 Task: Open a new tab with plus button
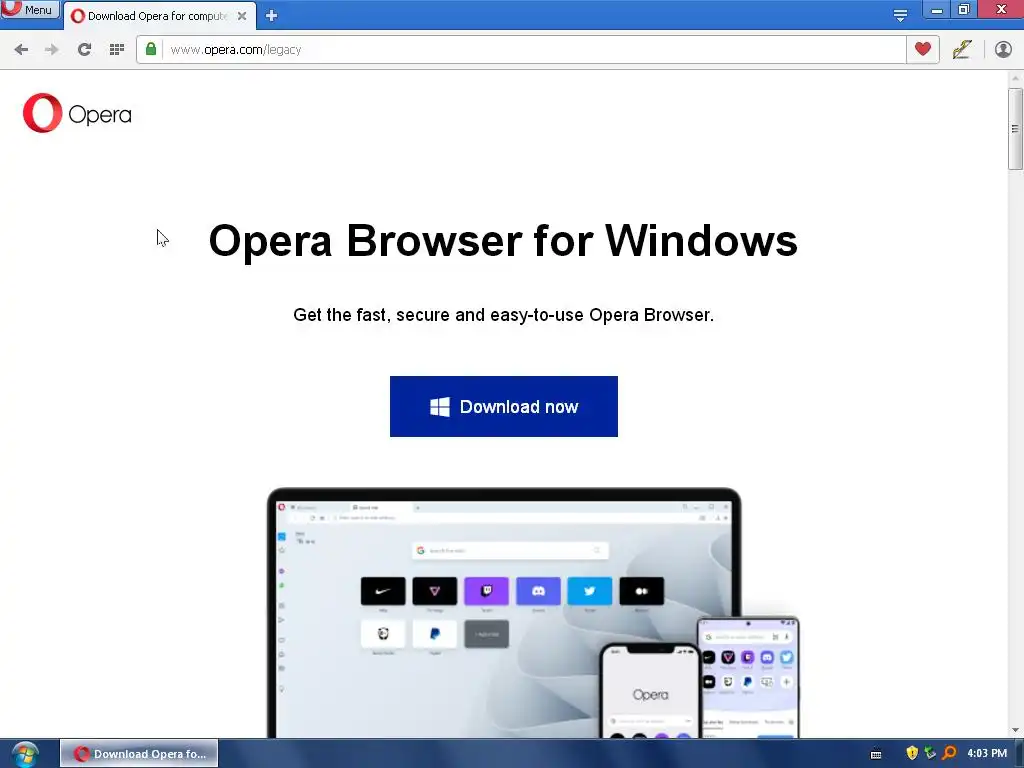(x=272, y=16)
